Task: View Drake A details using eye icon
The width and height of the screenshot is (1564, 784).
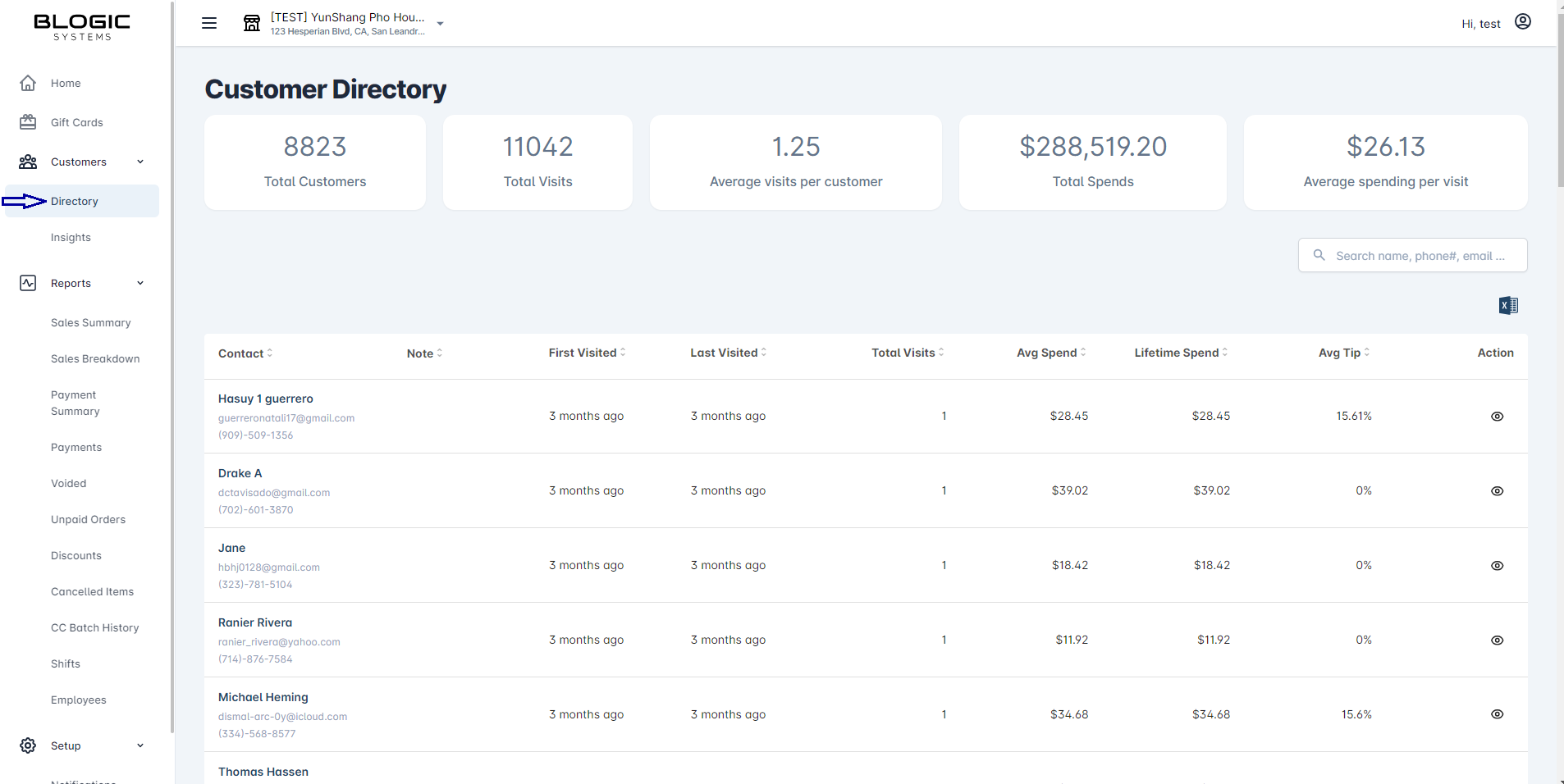Action: pos(1497,491)
